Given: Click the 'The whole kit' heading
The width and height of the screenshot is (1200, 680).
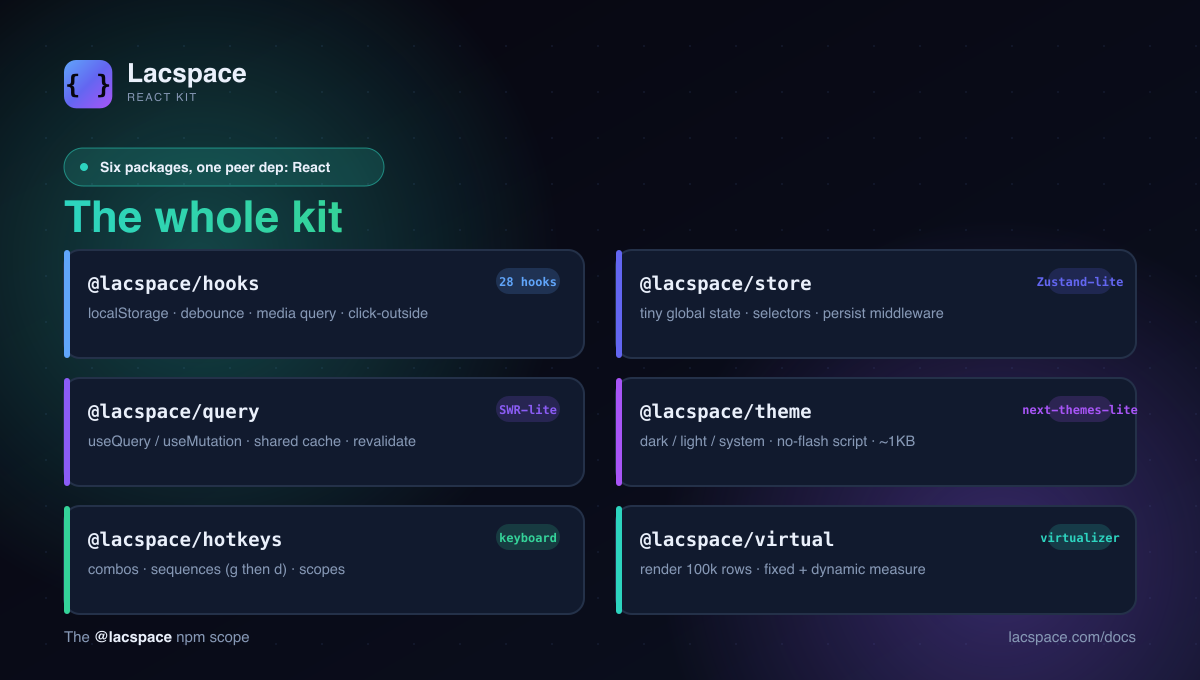Looking at the screenshot, I should point(204,217).
